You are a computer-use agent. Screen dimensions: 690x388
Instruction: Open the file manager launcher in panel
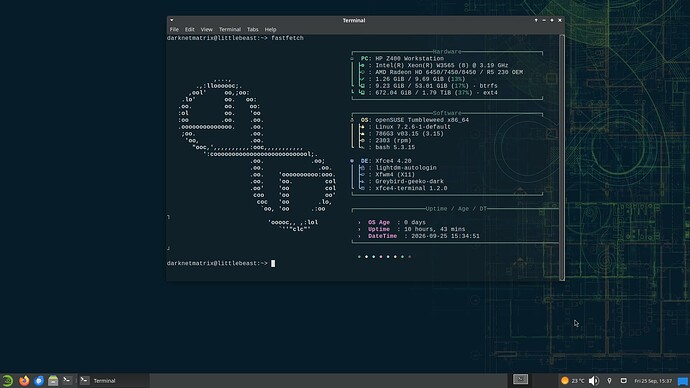[x=53, y=381]
